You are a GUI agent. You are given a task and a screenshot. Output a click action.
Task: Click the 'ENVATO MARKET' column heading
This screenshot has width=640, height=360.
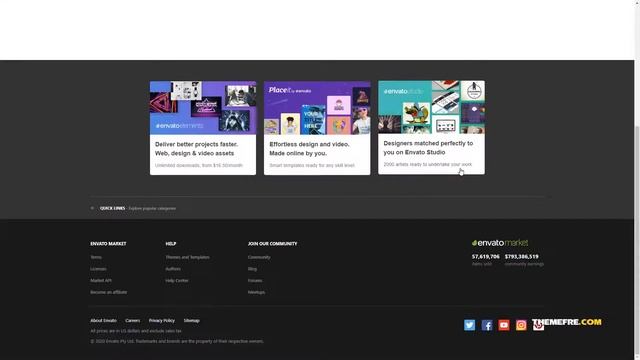click(x=108, y=244)
